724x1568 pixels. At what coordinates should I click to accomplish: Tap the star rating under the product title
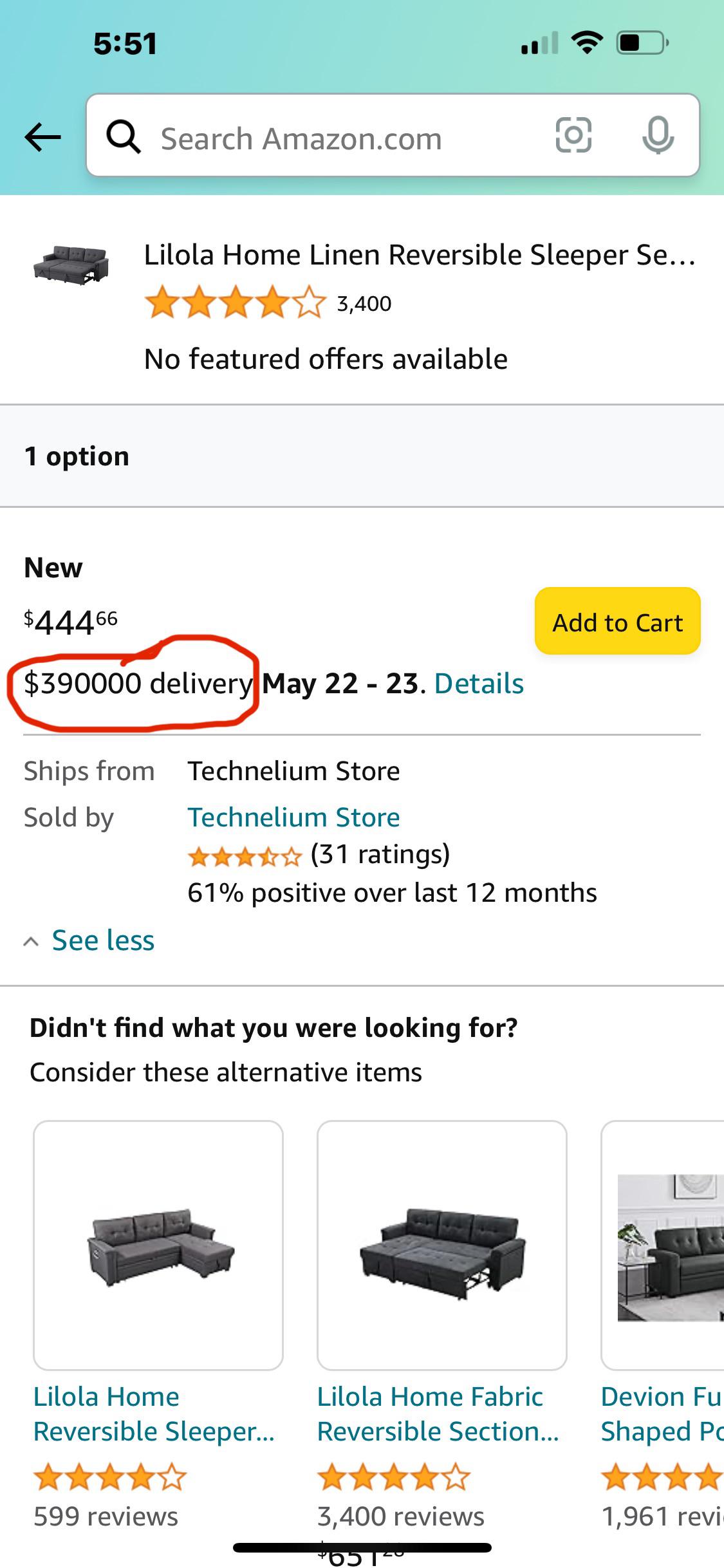click(x=232, y=301)
